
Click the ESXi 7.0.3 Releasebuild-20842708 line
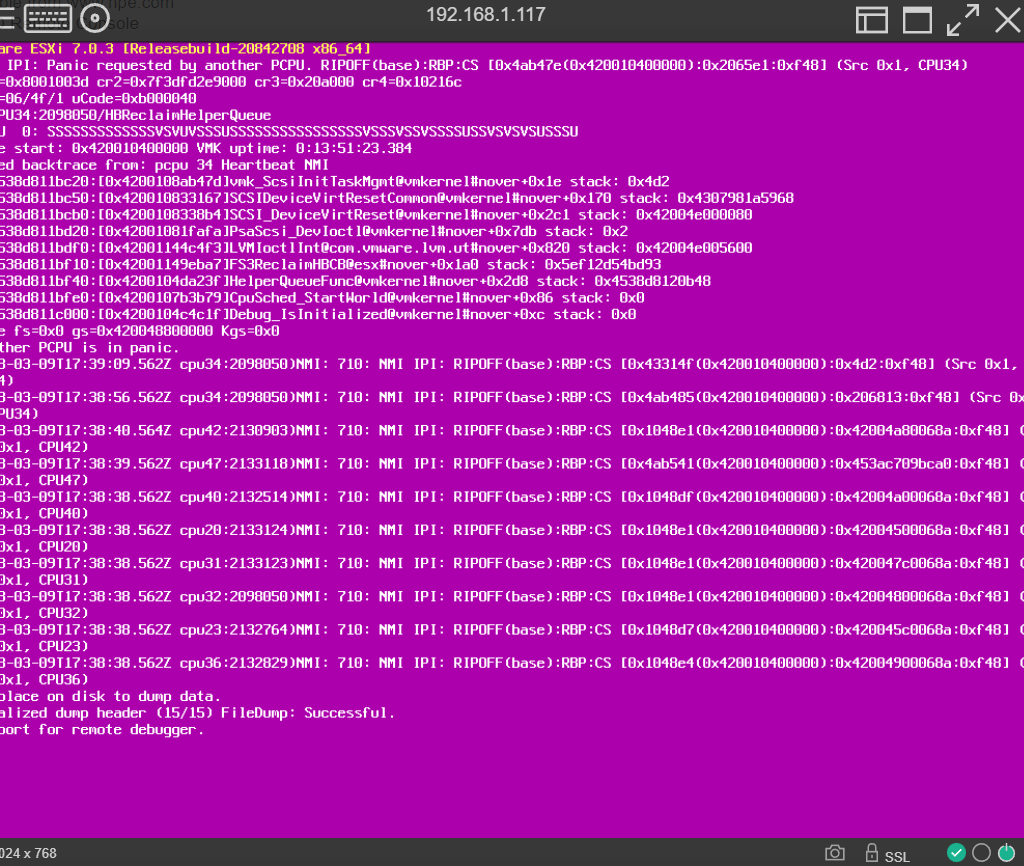185,48
